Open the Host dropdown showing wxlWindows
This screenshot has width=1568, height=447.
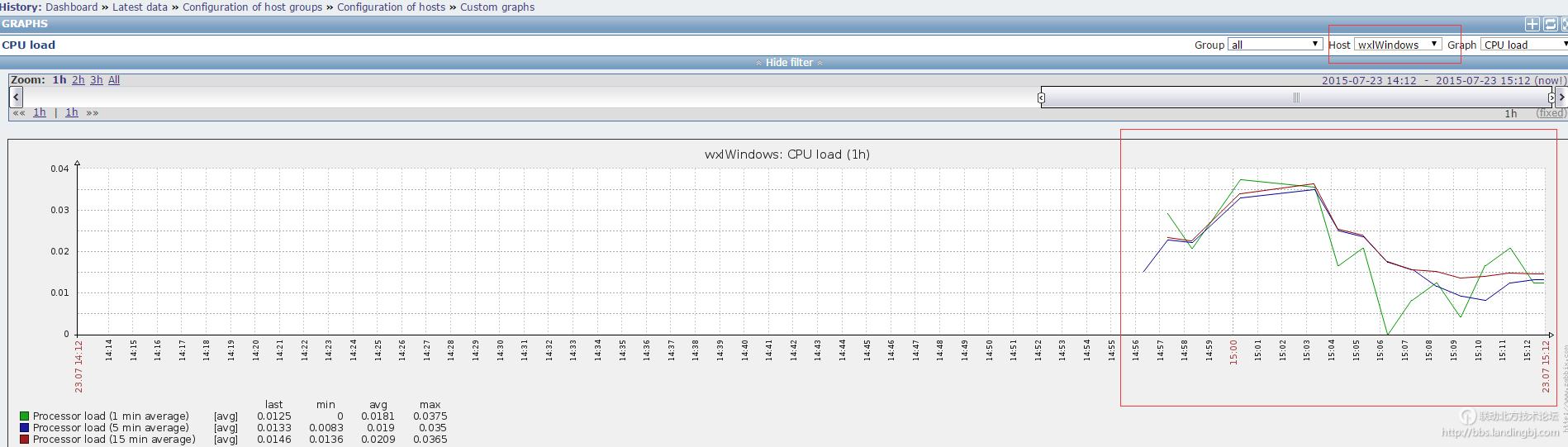tap(1397, 45)
